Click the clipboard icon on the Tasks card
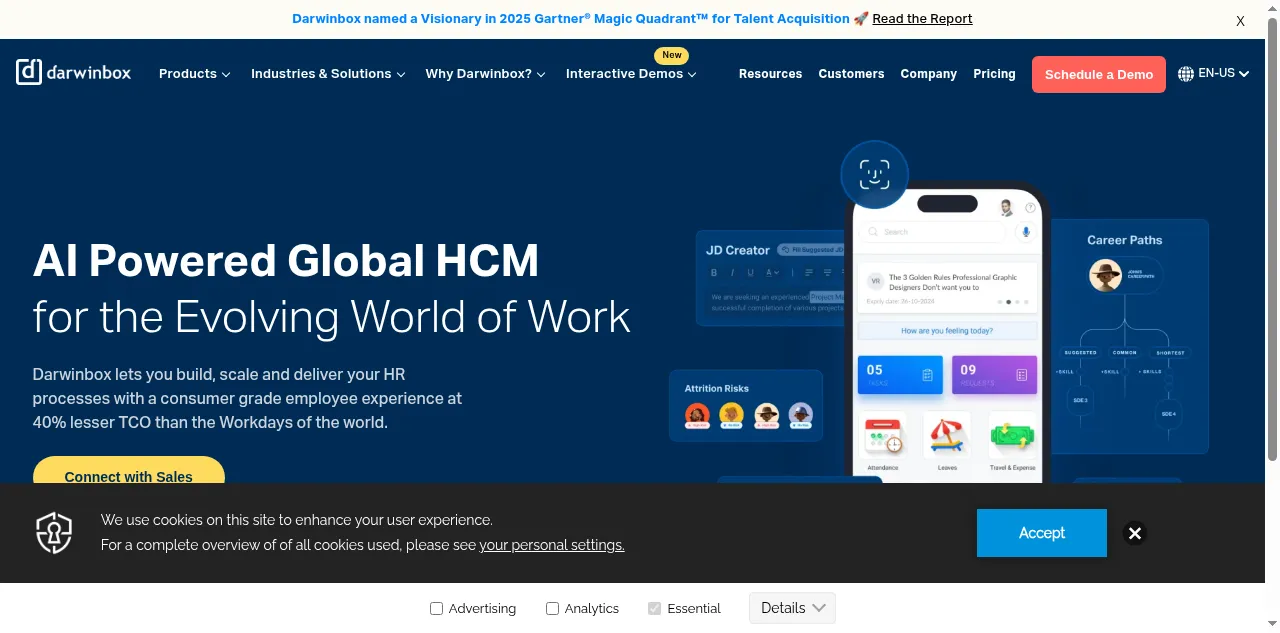 click(928, 375)
